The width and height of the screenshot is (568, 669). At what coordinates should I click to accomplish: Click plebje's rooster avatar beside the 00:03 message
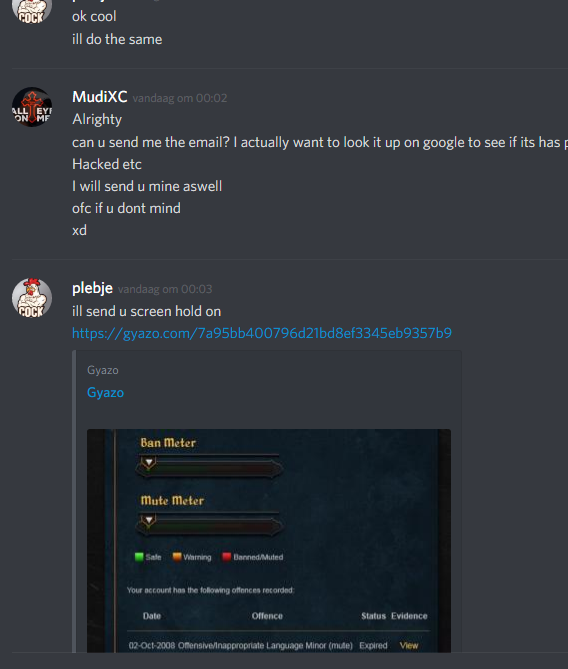(x=32, y=298)
